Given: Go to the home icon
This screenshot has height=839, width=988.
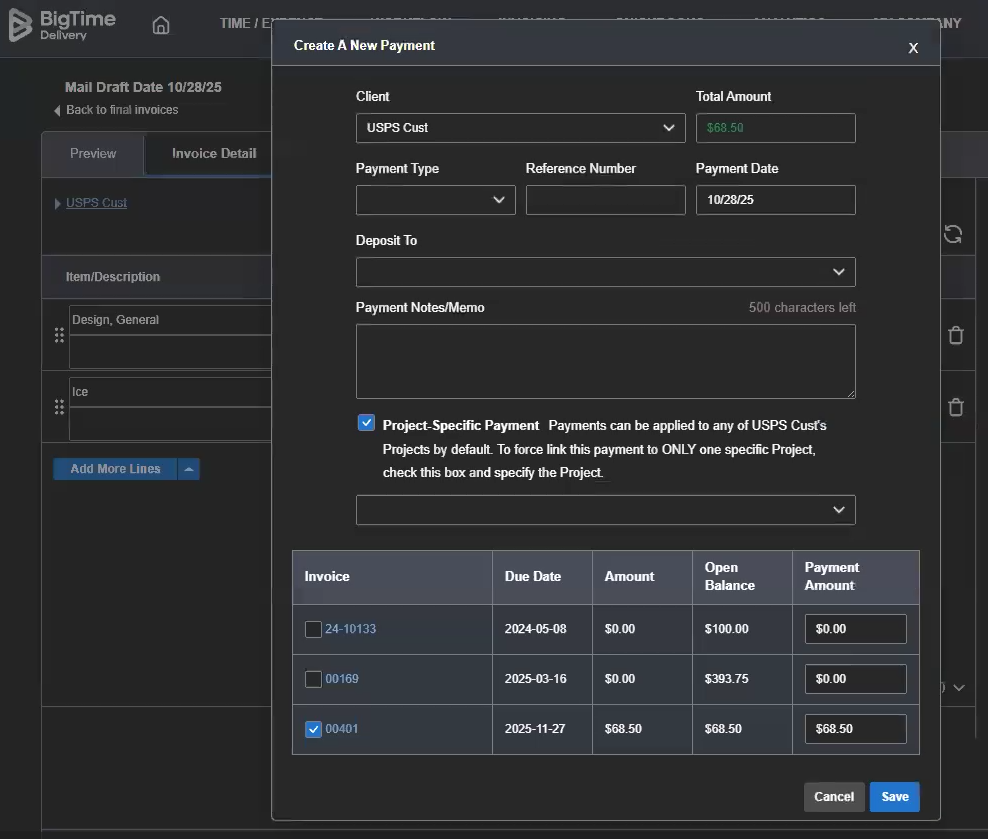Looking at the screenshot, I should tap(161, 26).
